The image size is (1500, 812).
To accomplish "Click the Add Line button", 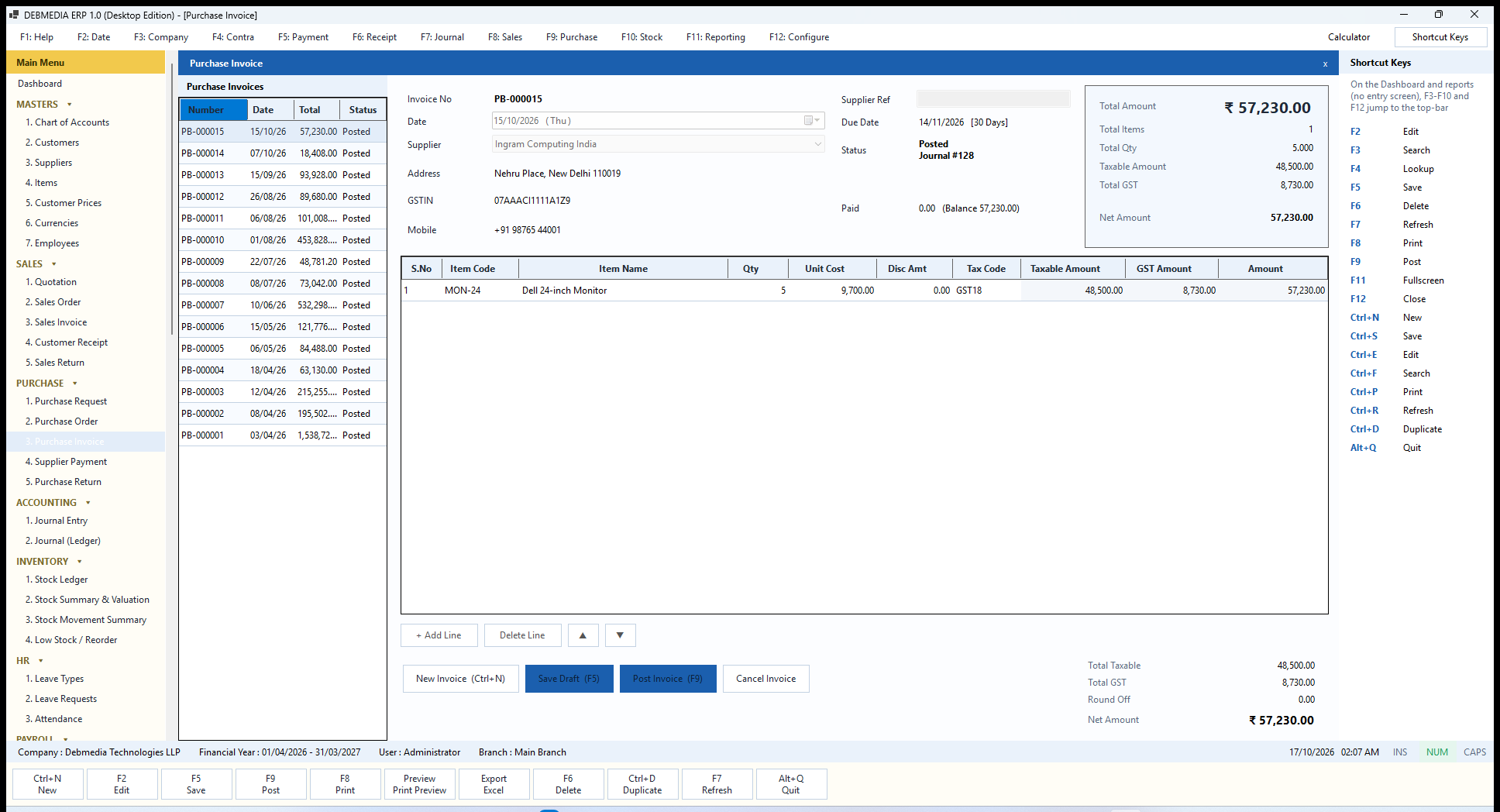I will click(439, 635).
